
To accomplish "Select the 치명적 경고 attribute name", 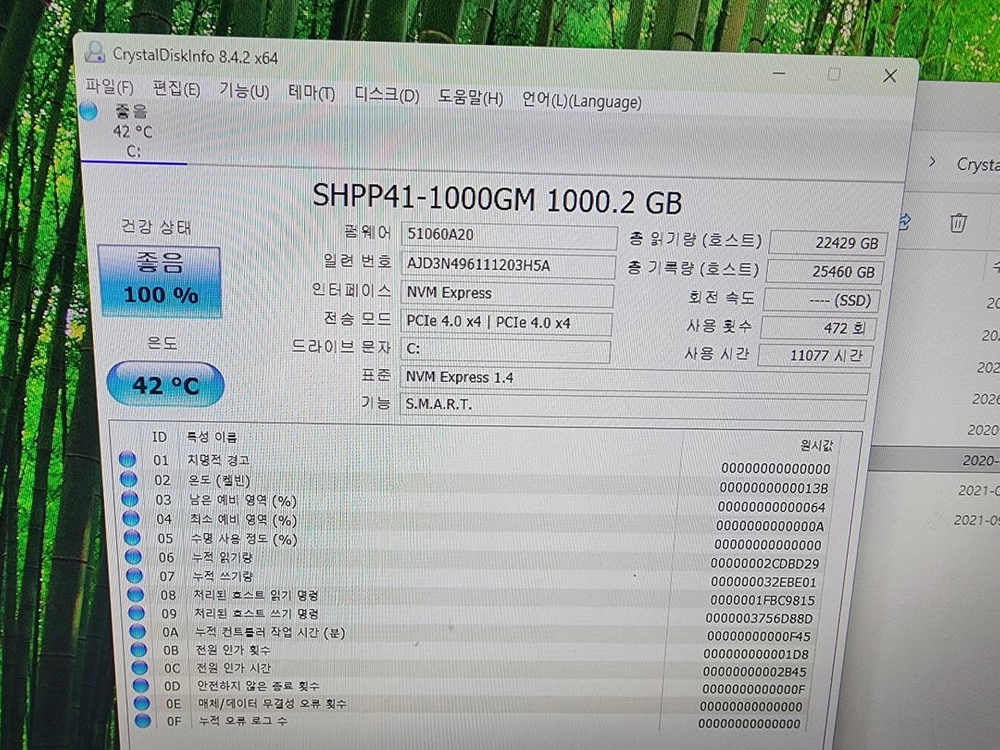I will pyautogui.click(x=218, y=460).
